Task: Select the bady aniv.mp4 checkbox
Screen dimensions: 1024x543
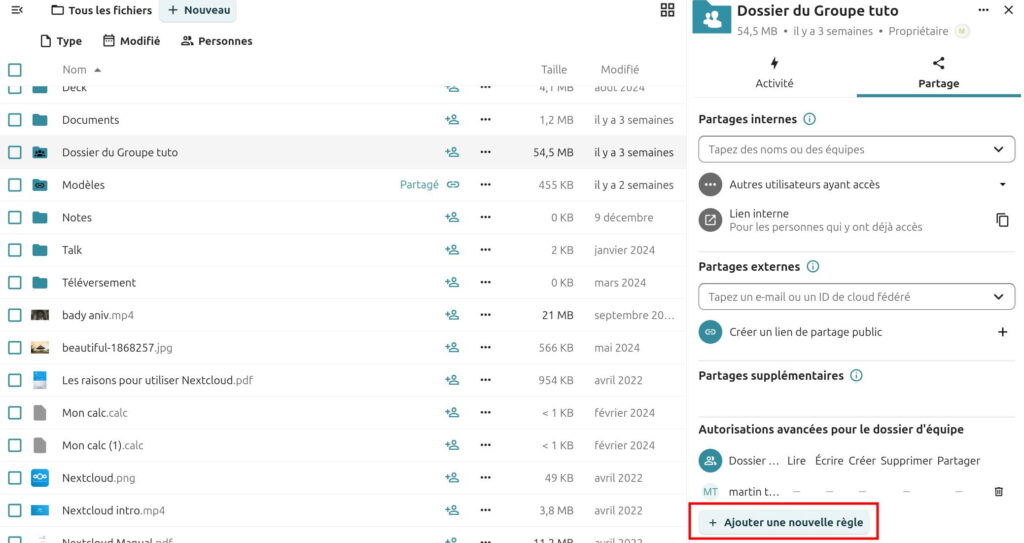Action: pos(15,315)
